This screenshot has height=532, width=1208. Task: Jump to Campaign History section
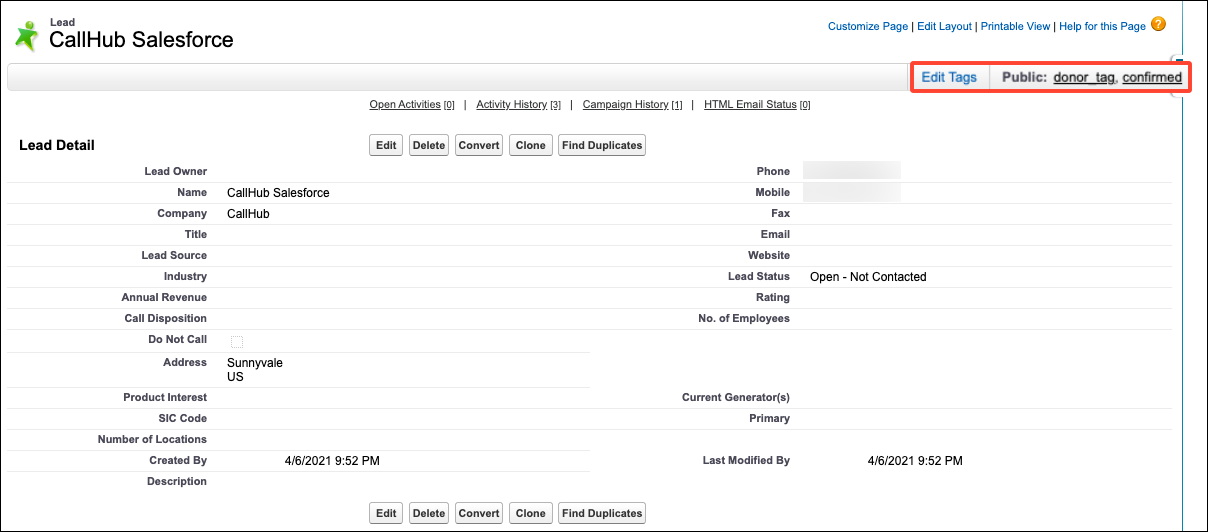point(632,104)
